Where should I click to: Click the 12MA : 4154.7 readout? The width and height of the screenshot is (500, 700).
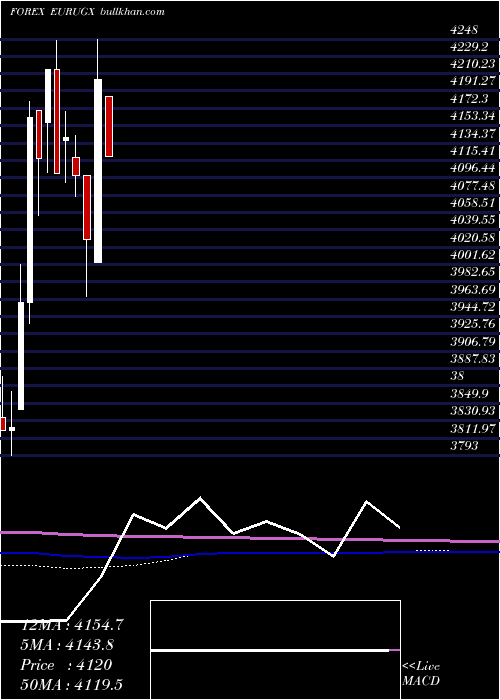pos(72,624)
